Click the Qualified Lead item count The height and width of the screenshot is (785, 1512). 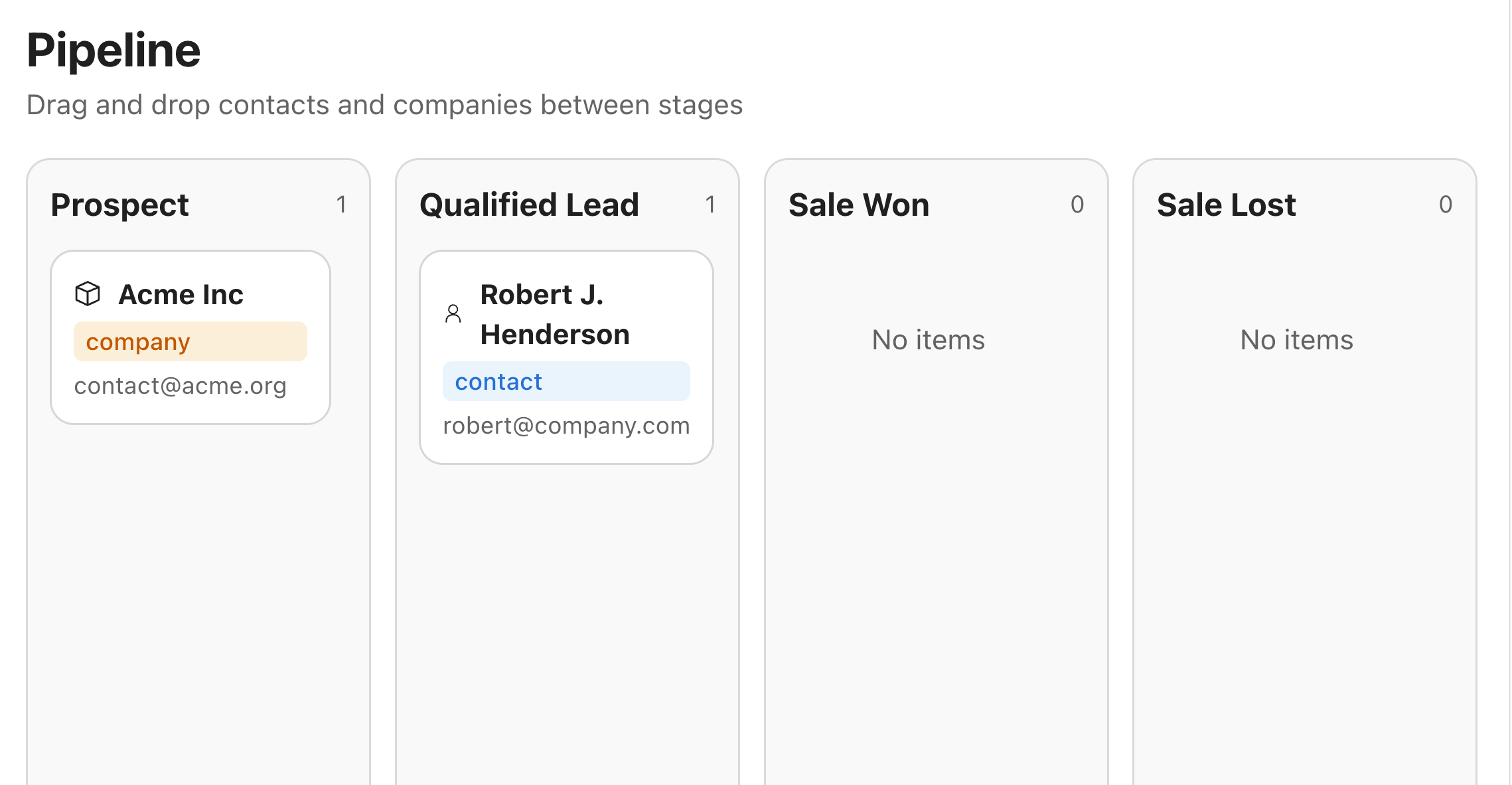[x=710, y=205]
